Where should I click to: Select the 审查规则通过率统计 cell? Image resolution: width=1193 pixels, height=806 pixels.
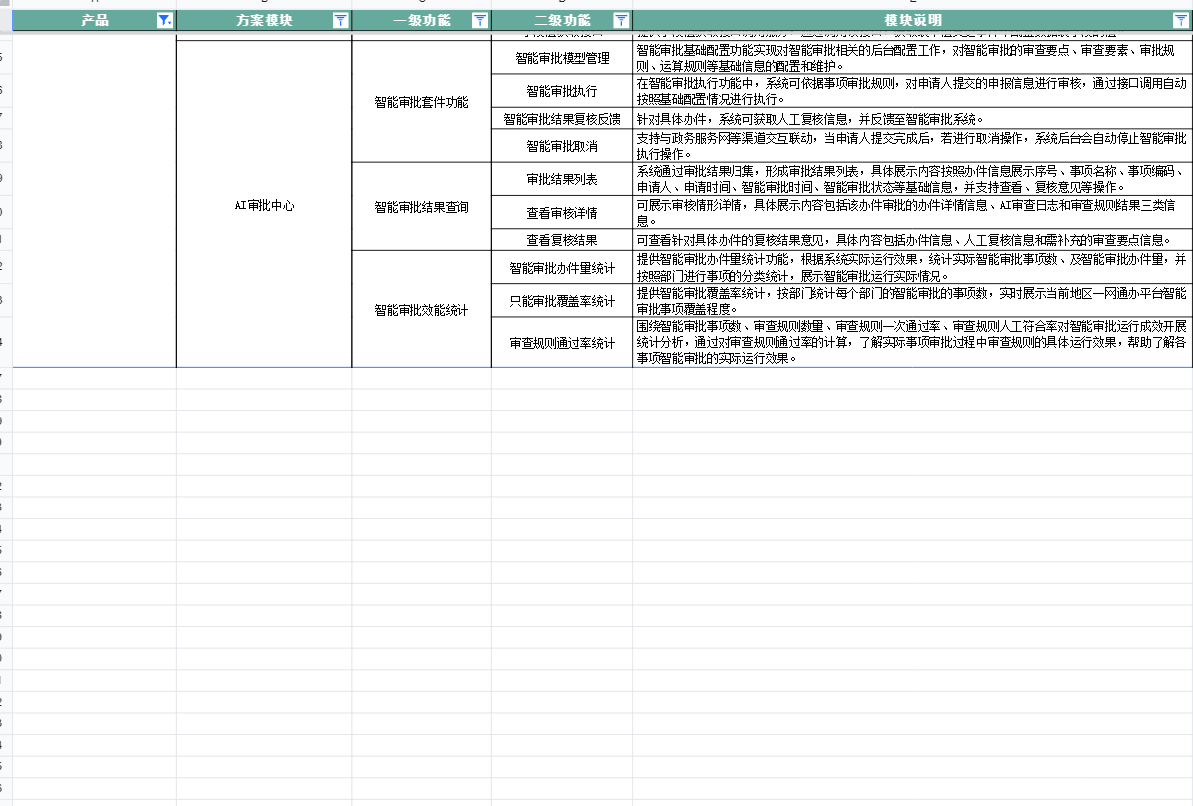[562, 340]
